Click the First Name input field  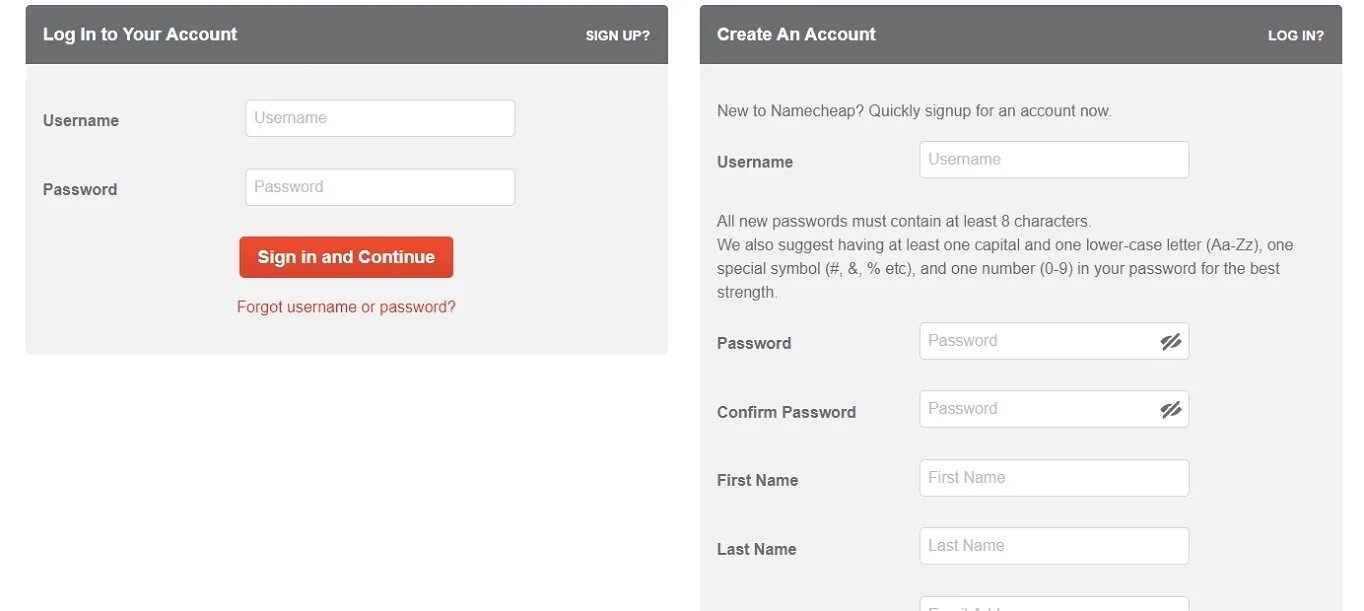(1054, 478)
